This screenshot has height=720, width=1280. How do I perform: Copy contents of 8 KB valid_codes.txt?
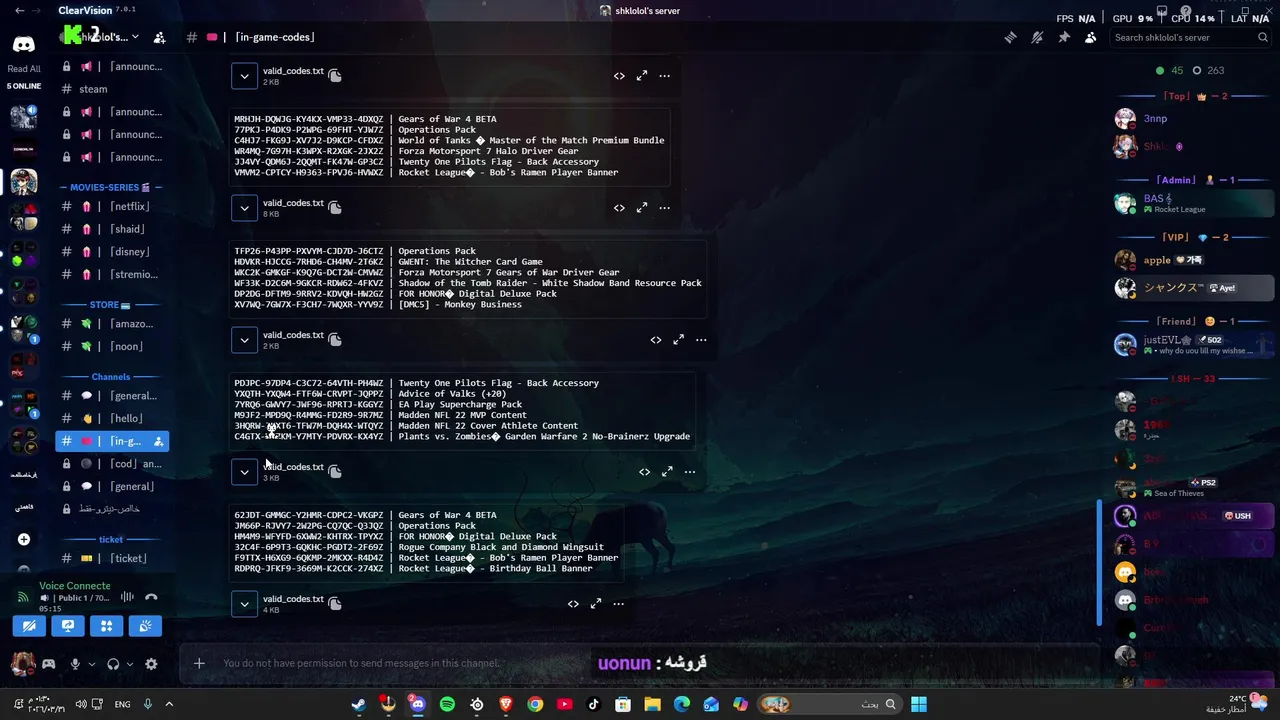pyautogui.click(x=335, y=207)
